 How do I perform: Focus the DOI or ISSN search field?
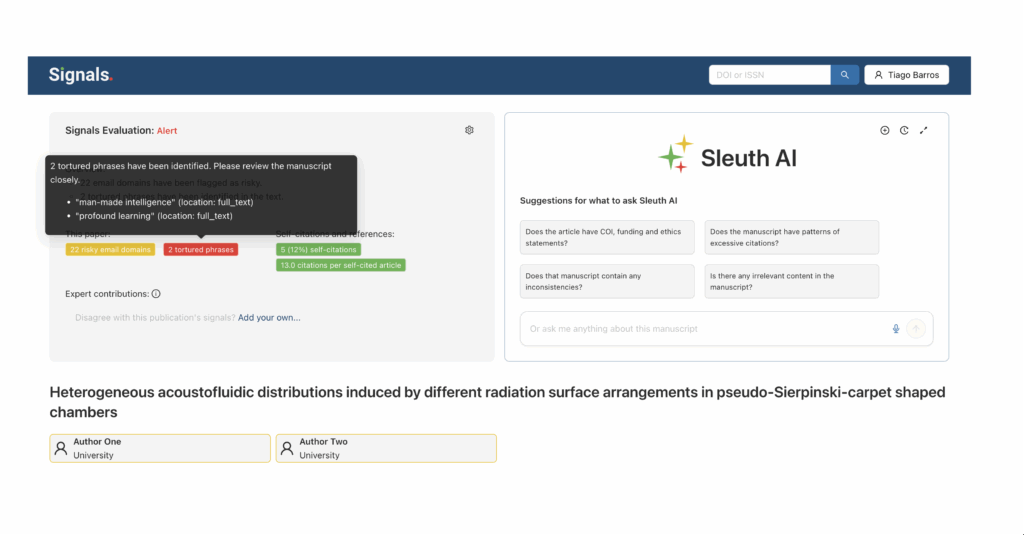[x=769, y=75]
